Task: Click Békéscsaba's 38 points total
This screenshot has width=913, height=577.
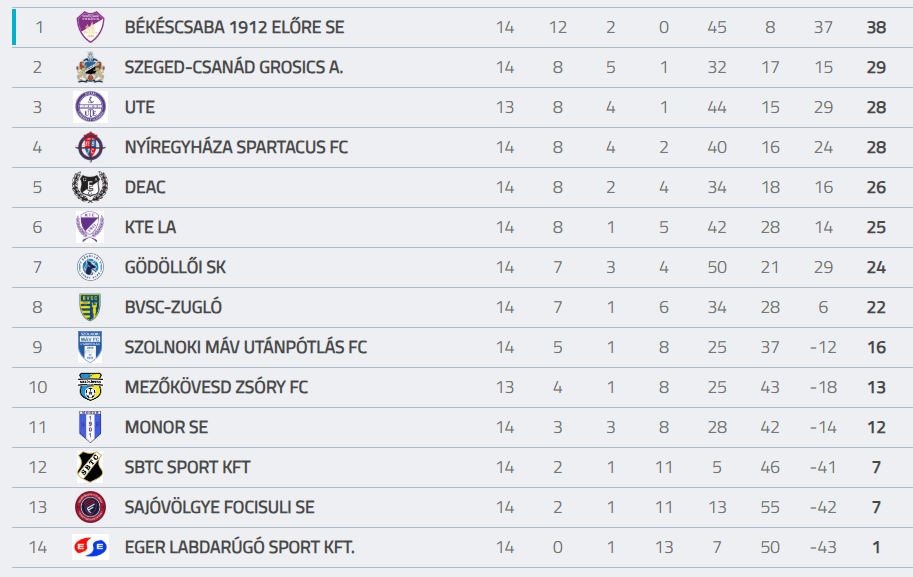Action: tap(876, 27)
